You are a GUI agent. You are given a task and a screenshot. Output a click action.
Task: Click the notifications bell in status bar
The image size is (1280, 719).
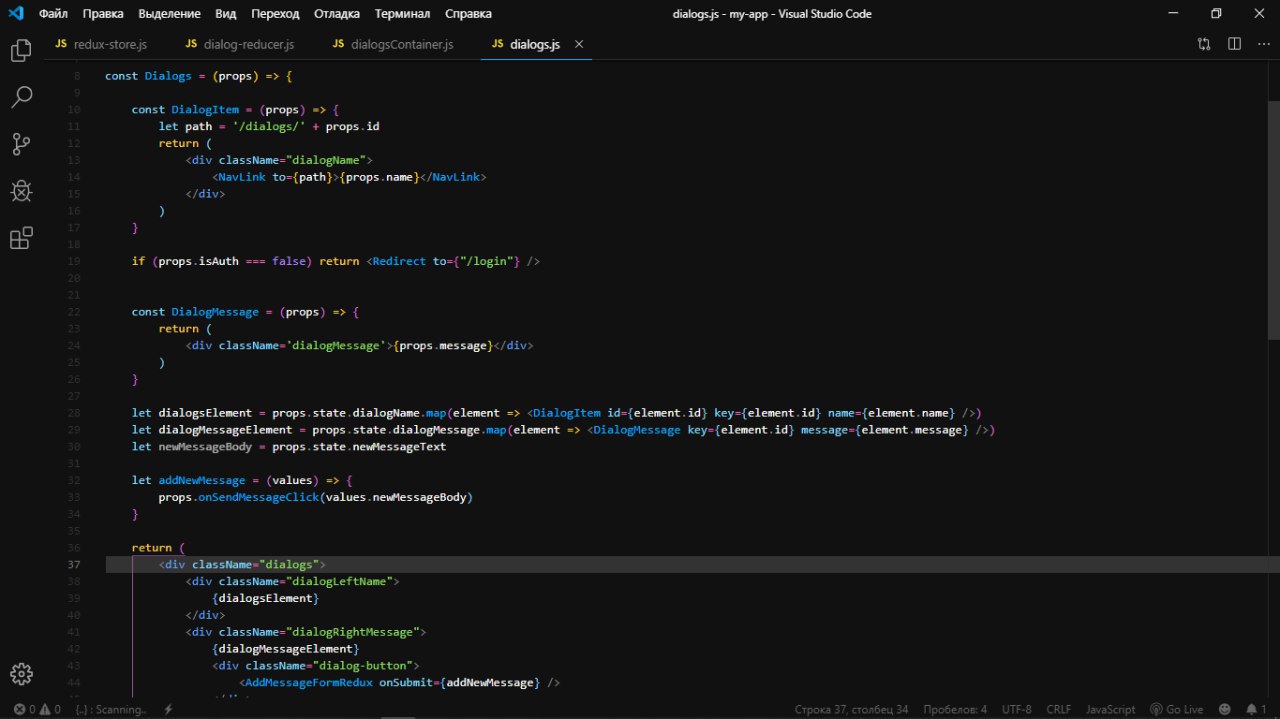[1256, 709]
